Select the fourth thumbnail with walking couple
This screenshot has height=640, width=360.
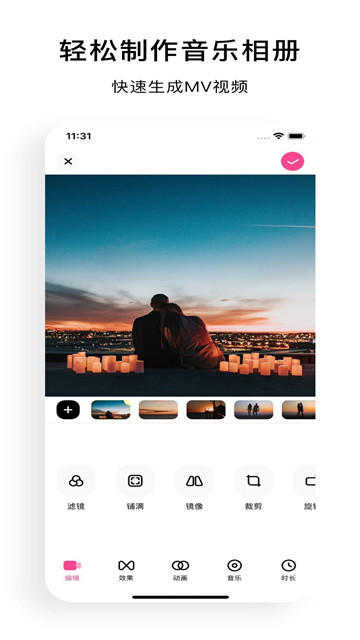coord(253,409)
